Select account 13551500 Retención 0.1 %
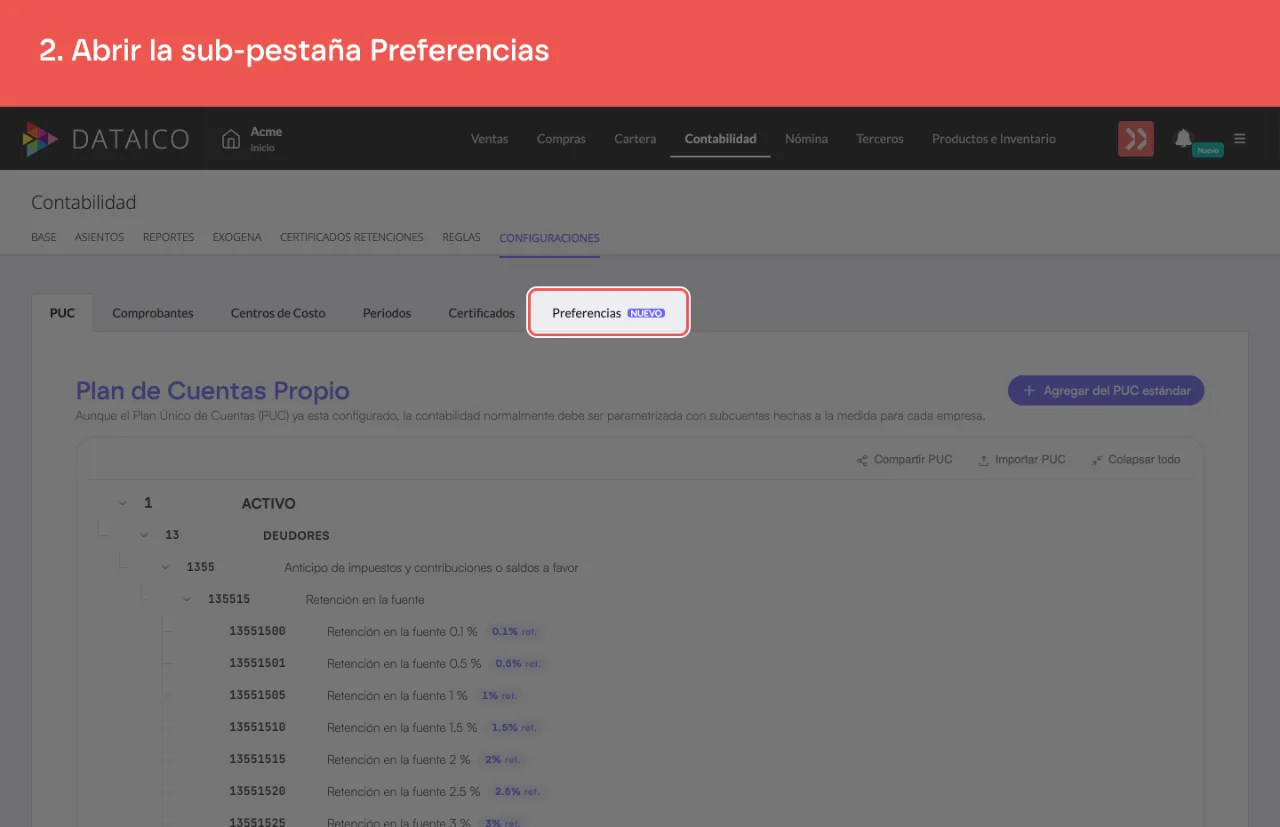Viewport: 1280px width, 827px height. pos(353,631)
